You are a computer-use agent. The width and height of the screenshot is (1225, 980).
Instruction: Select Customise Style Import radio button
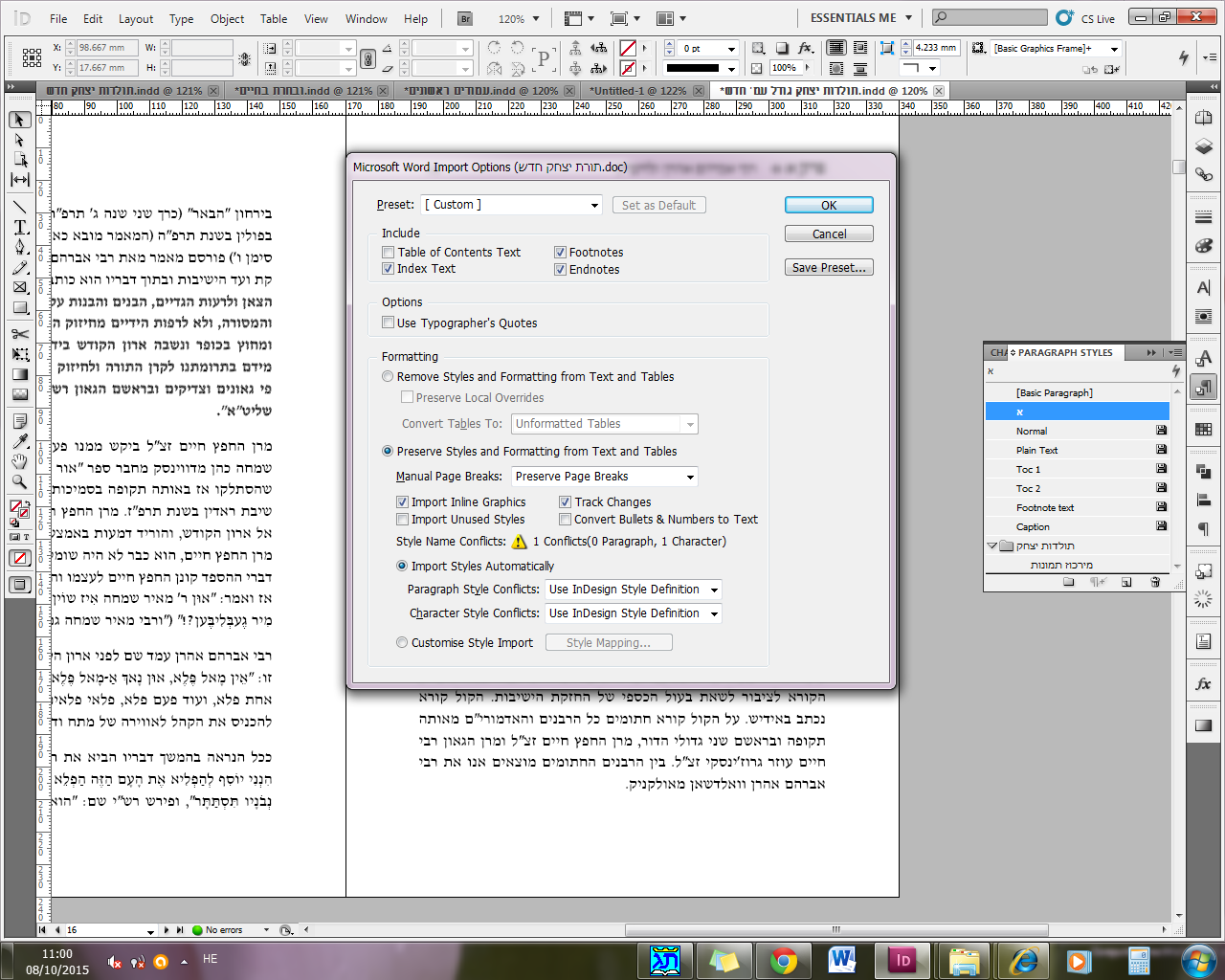402,643
